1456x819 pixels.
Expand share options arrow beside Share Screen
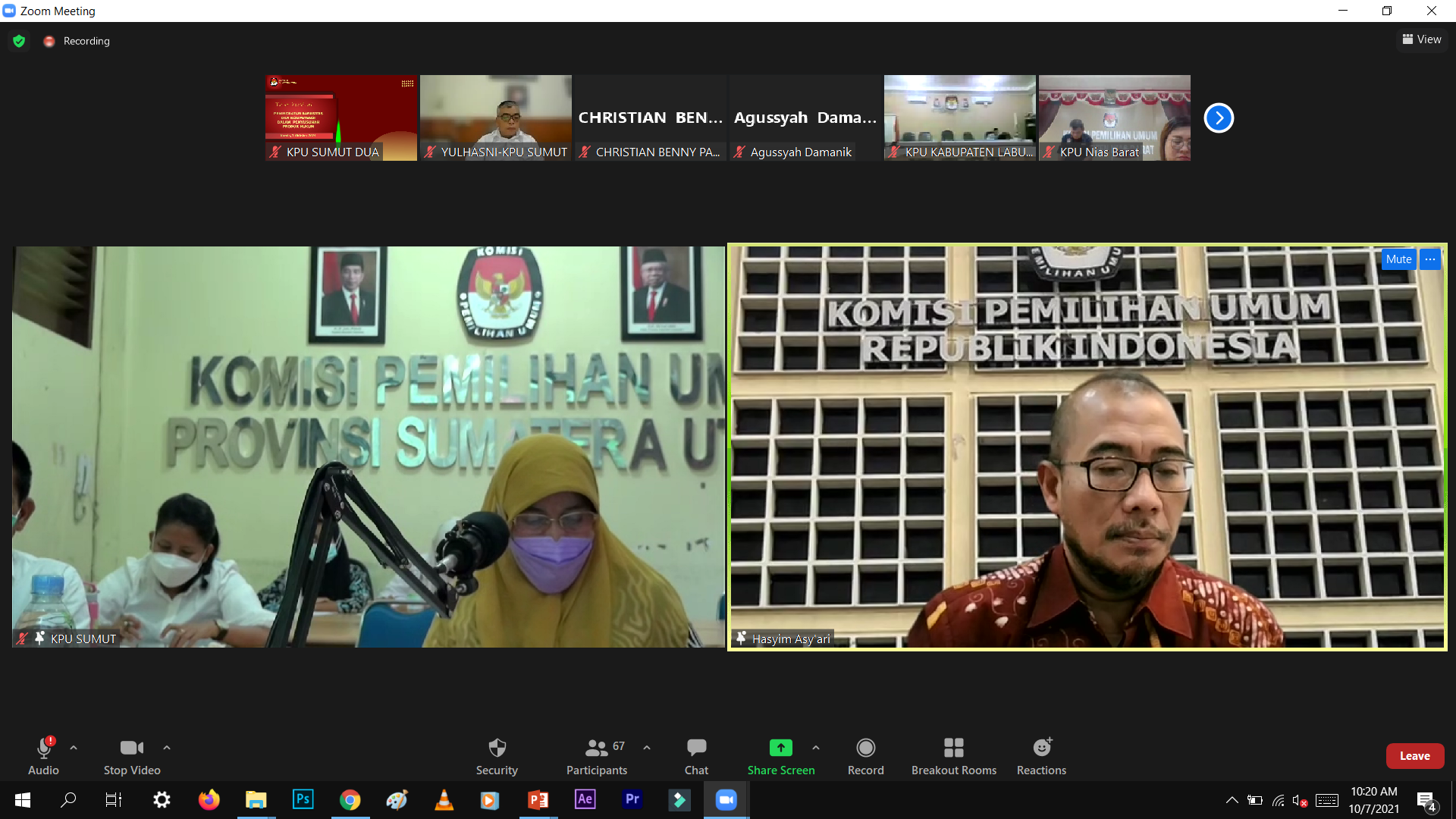tap(816, 748)
